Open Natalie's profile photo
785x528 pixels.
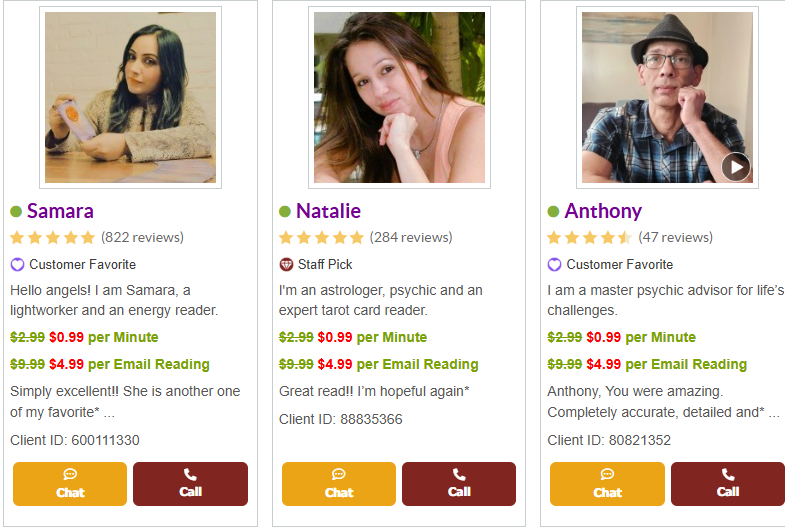399,97
